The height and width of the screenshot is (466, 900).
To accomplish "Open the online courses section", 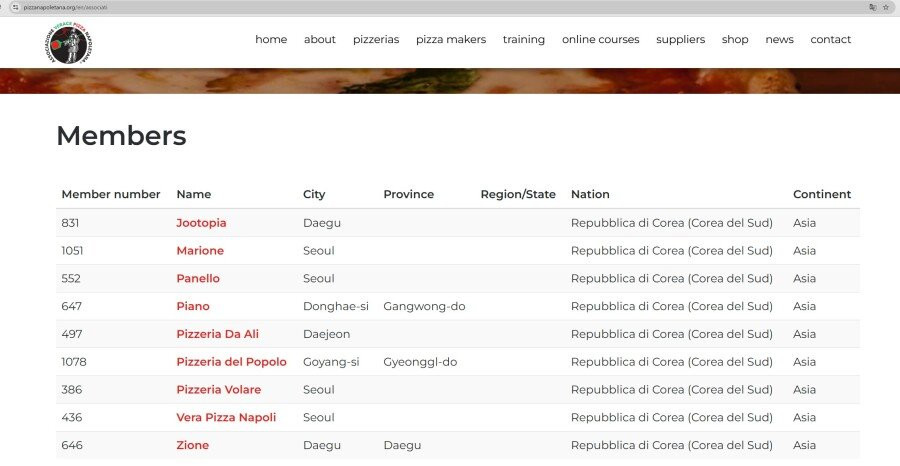I will (600, 40).
